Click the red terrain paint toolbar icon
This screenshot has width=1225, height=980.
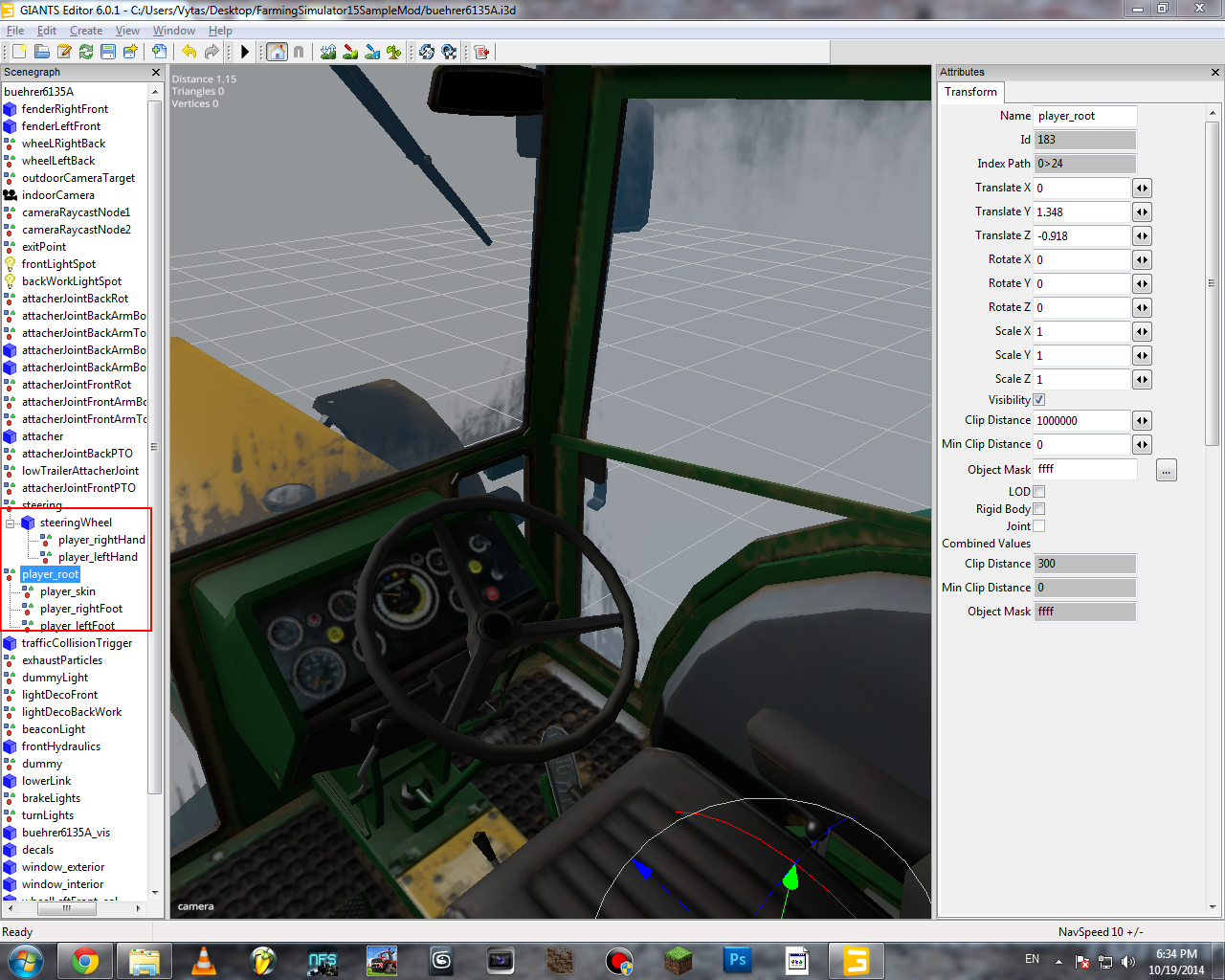coord(350,52)
